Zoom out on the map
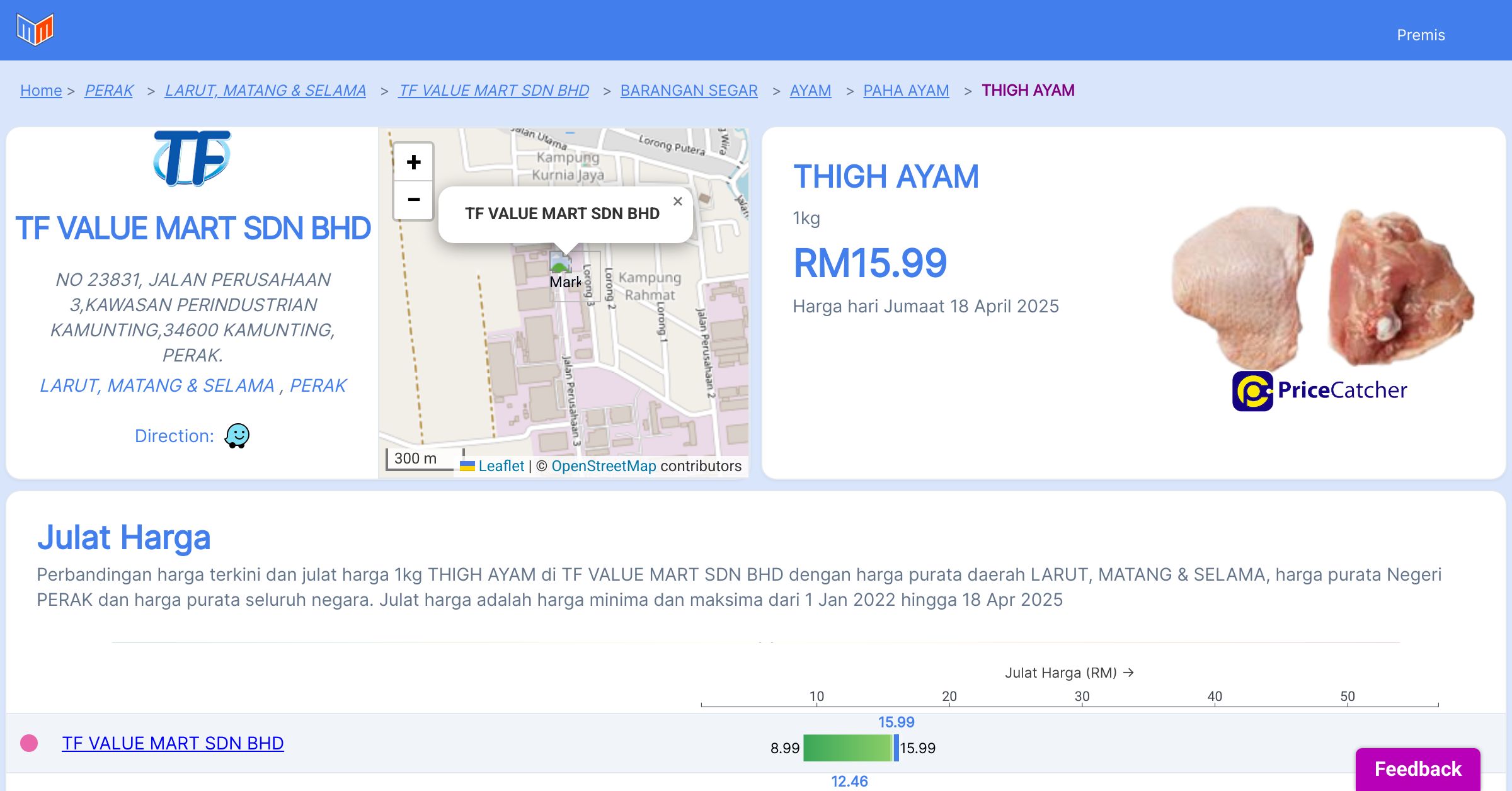The image size is (1512, 791). click(x=413, y=200)
